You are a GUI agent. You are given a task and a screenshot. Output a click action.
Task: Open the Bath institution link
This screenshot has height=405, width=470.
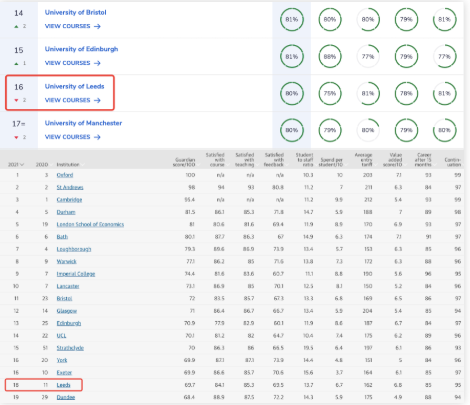tap(62, 237)
